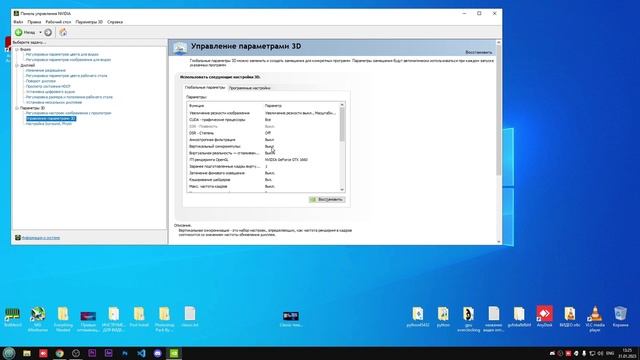Click Восстановить button below settings list
Image resolution: width=640 pixels, height=360 pixels.
327,200
